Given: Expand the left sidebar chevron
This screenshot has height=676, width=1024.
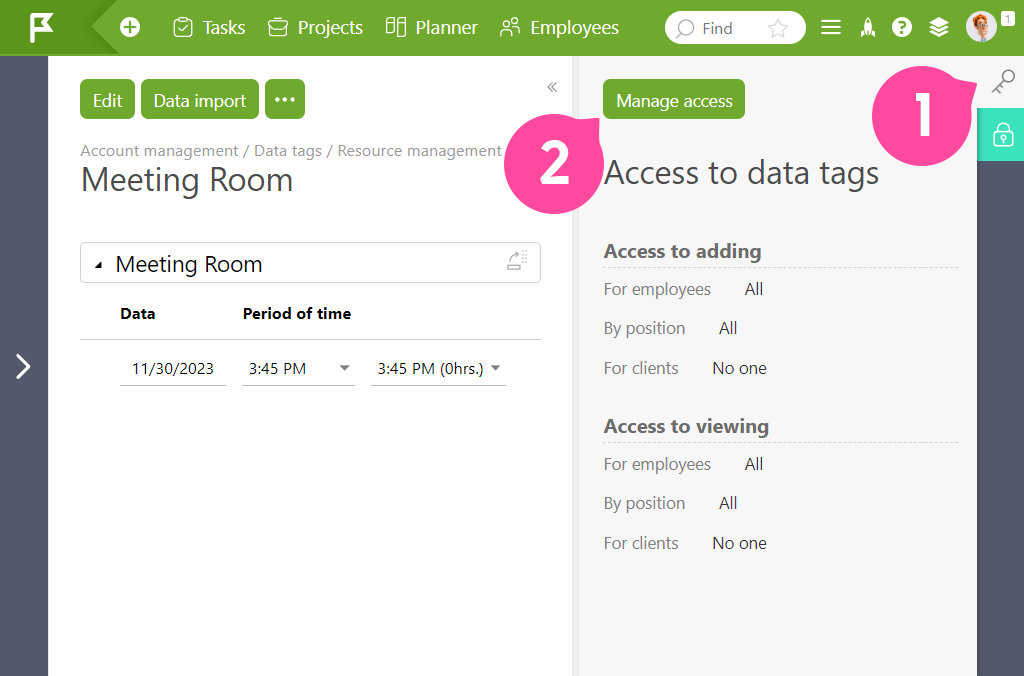Looking at the screenshot, I should click(24, 366).
